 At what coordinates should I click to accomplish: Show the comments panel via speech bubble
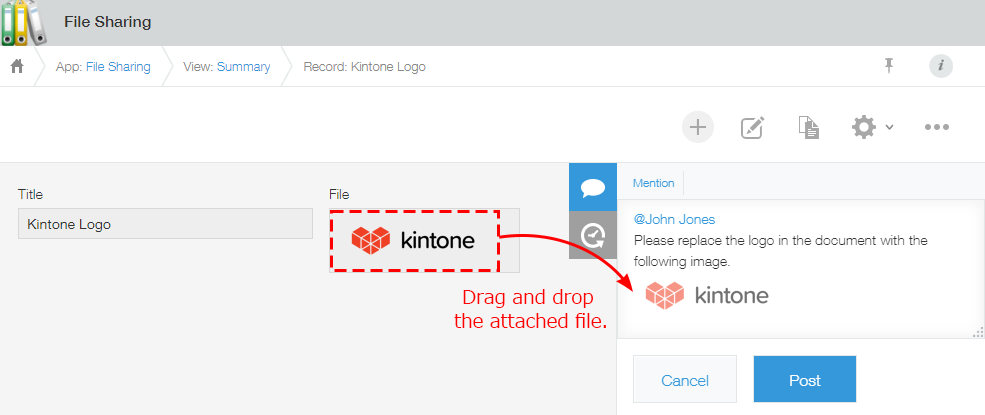(x=592, y=187)
